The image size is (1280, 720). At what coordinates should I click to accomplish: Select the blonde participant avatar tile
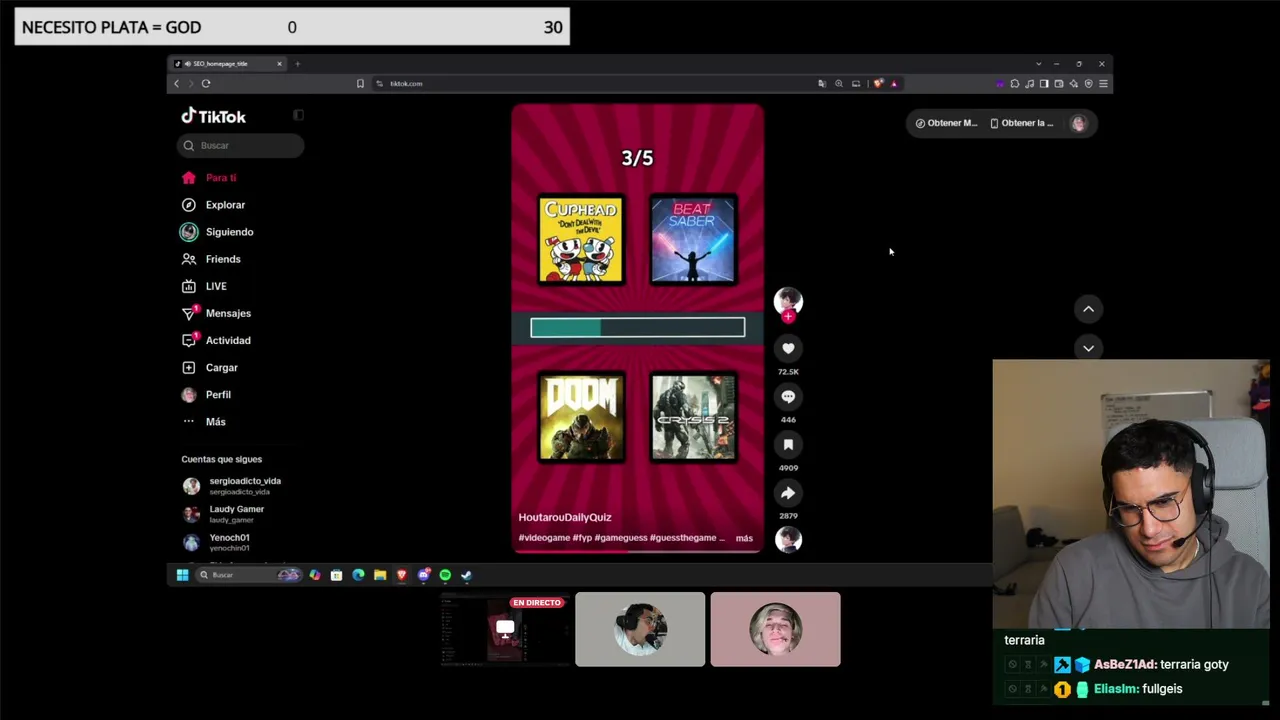(775, 629)
